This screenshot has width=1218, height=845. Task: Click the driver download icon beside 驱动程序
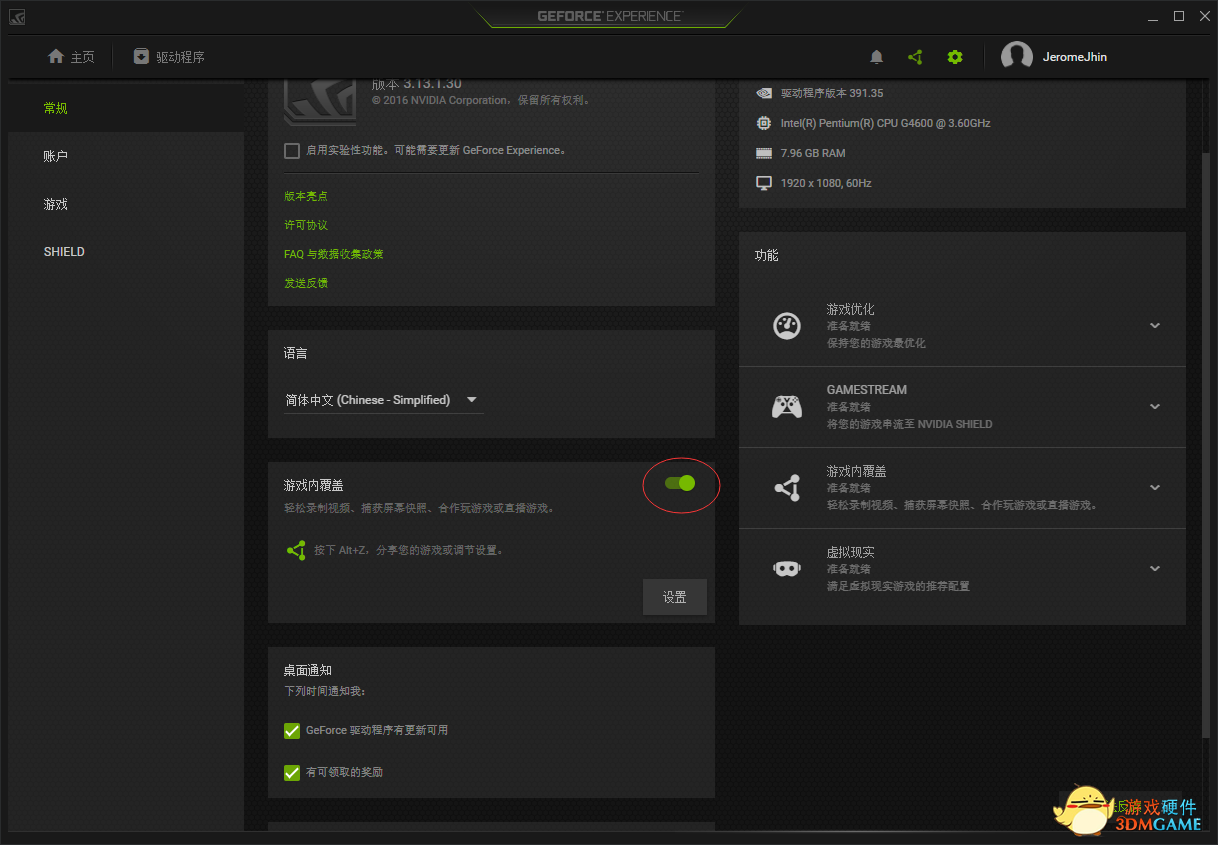[x=141, y=57]
